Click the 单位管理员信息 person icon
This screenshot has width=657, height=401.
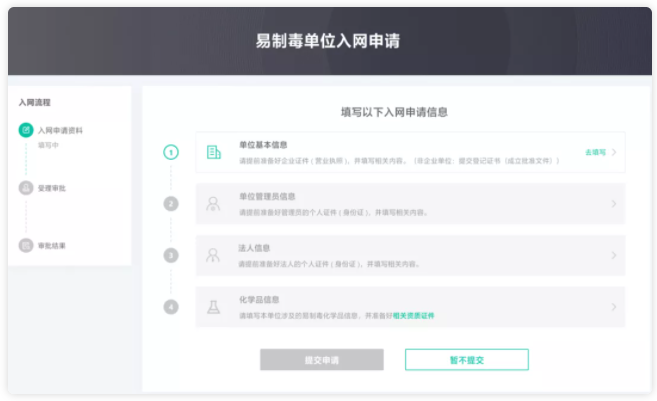click(x=213, y=204)
